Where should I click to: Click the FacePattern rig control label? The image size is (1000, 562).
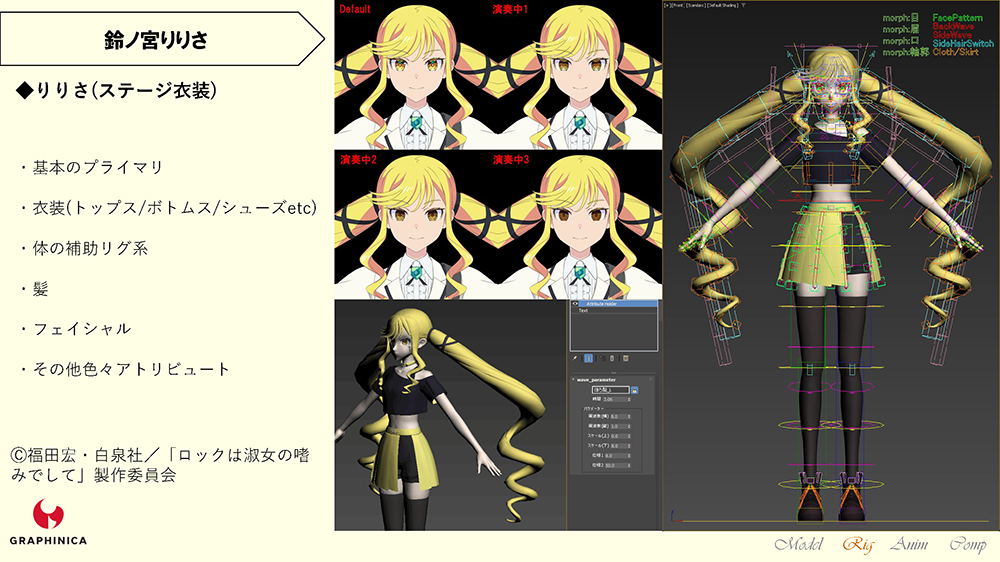(x=959, y=18)
